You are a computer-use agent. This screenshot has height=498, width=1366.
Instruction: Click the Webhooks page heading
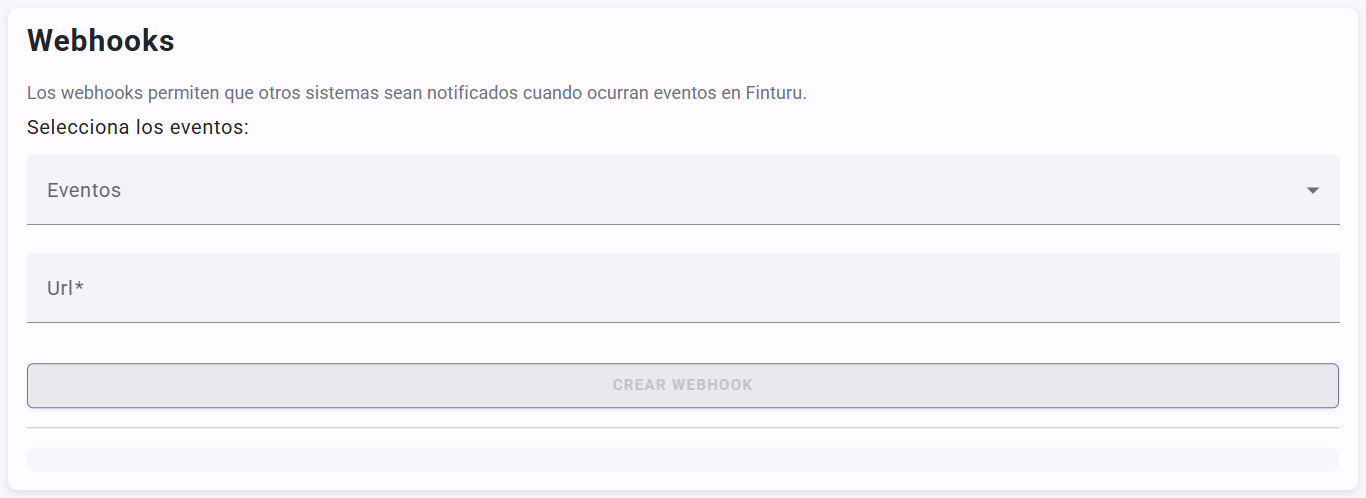click(101, 41)
